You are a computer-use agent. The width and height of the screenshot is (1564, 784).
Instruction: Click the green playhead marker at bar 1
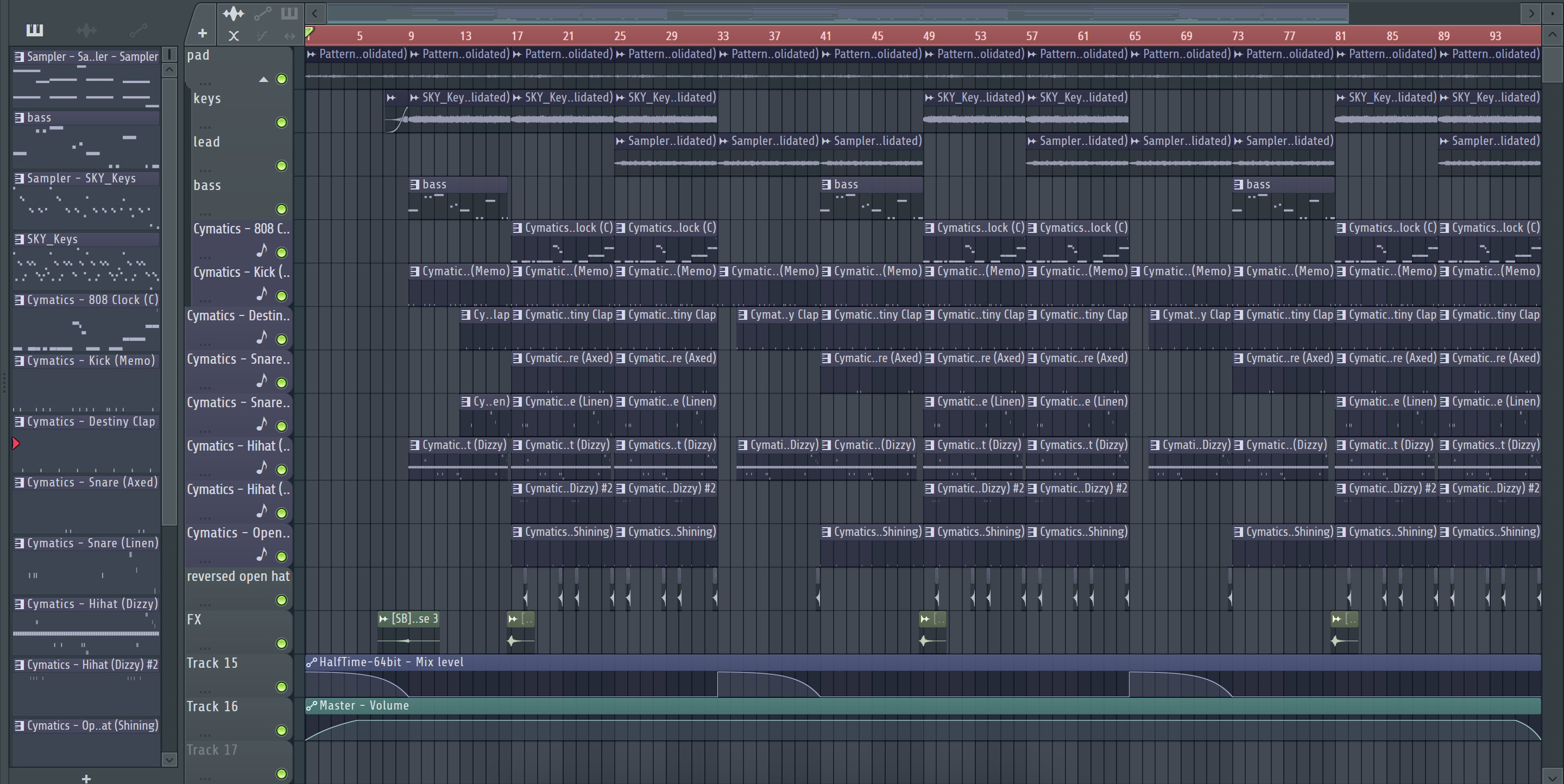click(x=310, y=32)
